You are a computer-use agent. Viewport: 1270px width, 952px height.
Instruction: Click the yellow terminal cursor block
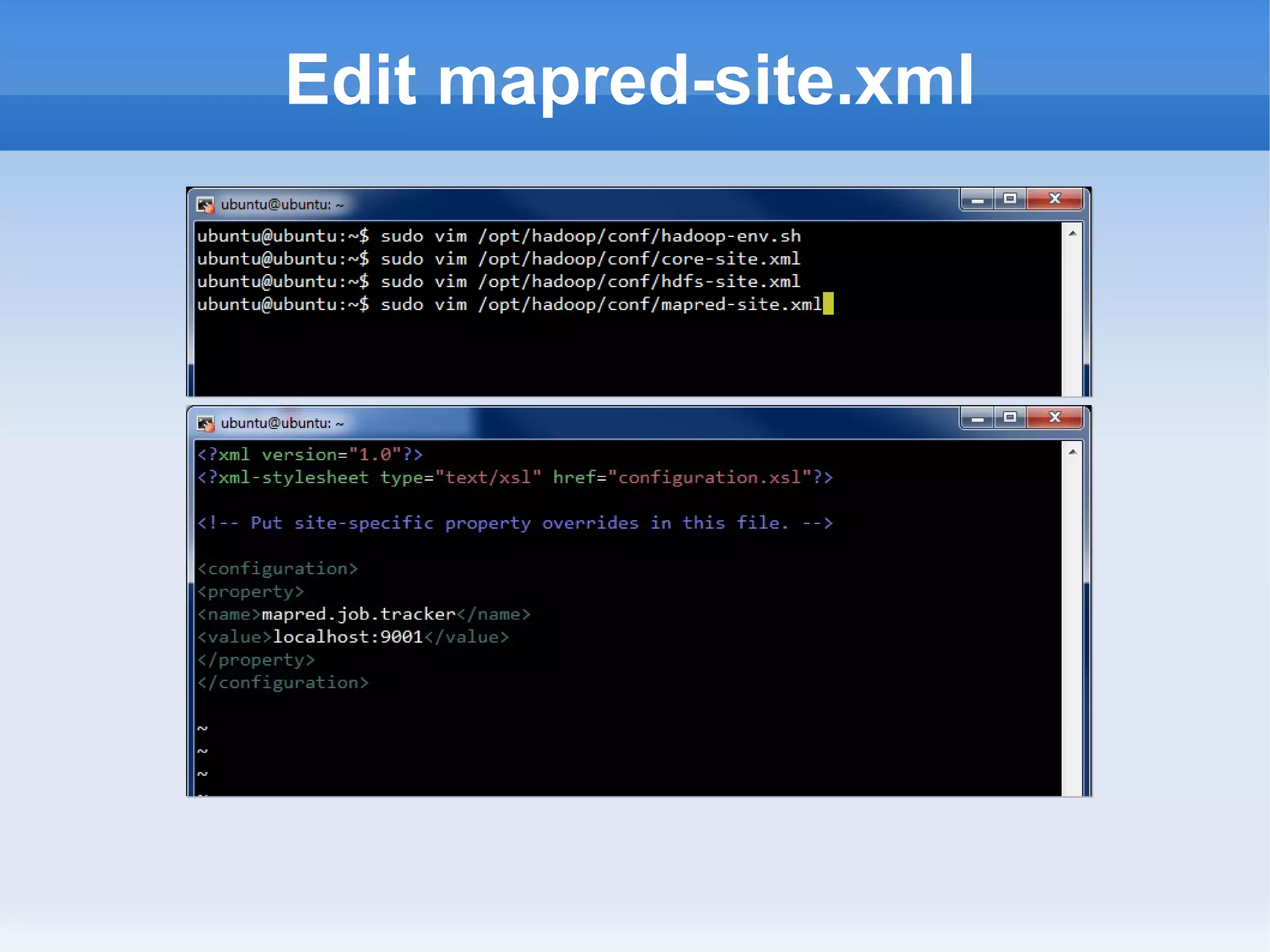[x=828, y=304]
